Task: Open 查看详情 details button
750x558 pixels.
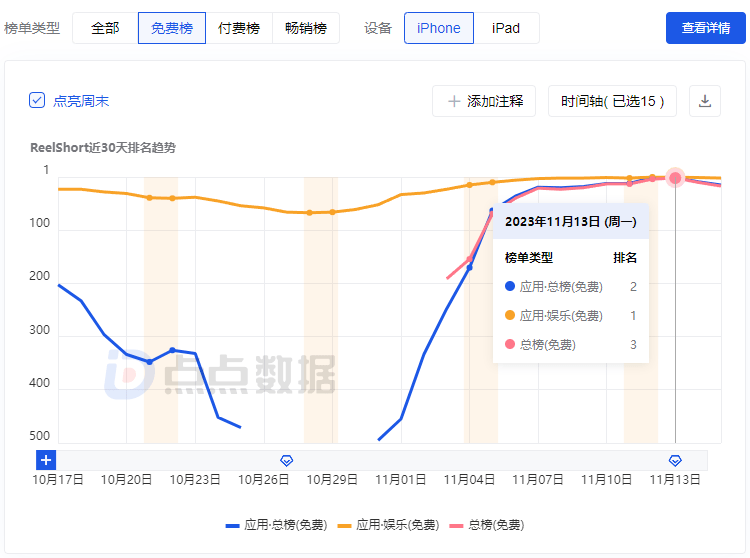Action: point(706,28)
